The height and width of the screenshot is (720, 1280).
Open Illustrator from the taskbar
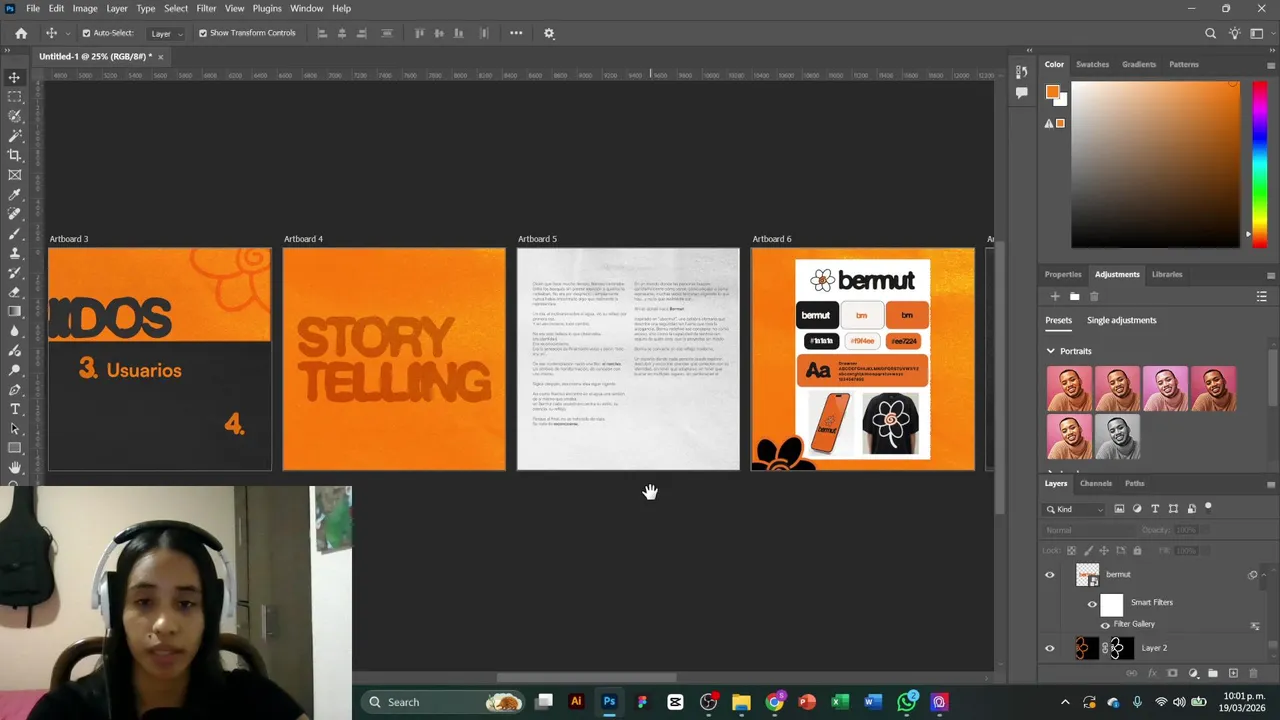(x=576, y=702)
